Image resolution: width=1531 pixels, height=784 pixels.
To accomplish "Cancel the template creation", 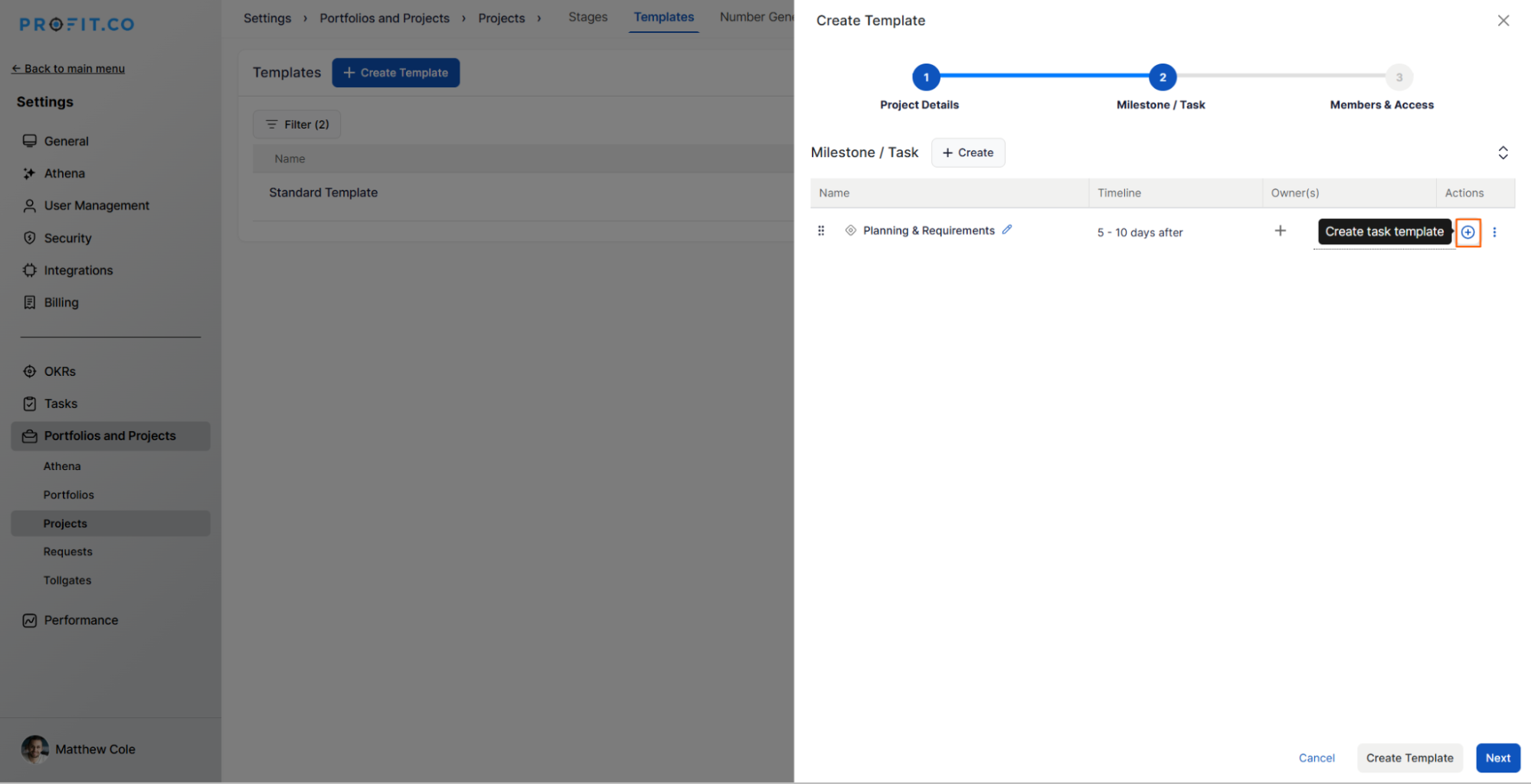I will (x=1317, y=758).
